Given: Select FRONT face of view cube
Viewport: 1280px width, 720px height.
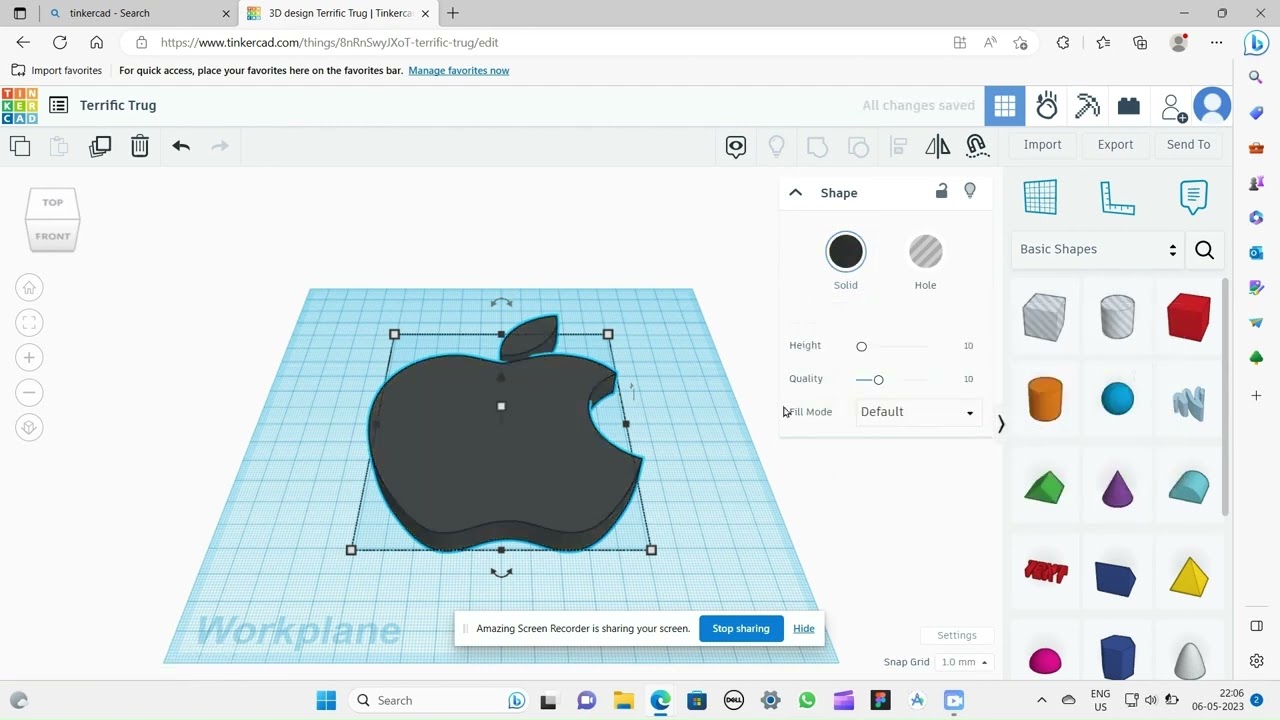Looking at the screenshot, I should click(x=52, y=237).
